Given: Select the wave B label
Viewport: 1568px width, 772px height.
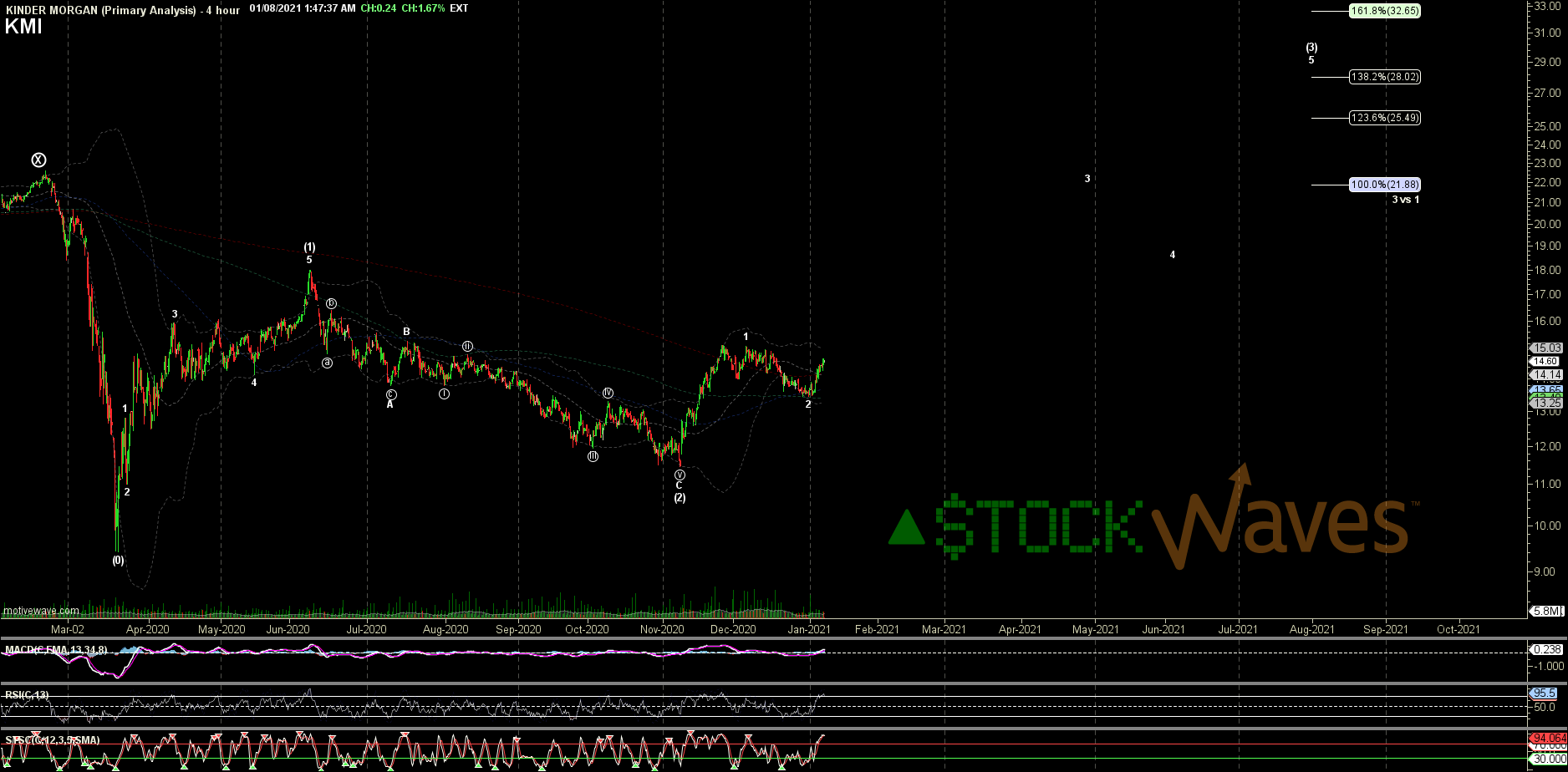Looking at the screenshot, I should (x=406, y=332).
